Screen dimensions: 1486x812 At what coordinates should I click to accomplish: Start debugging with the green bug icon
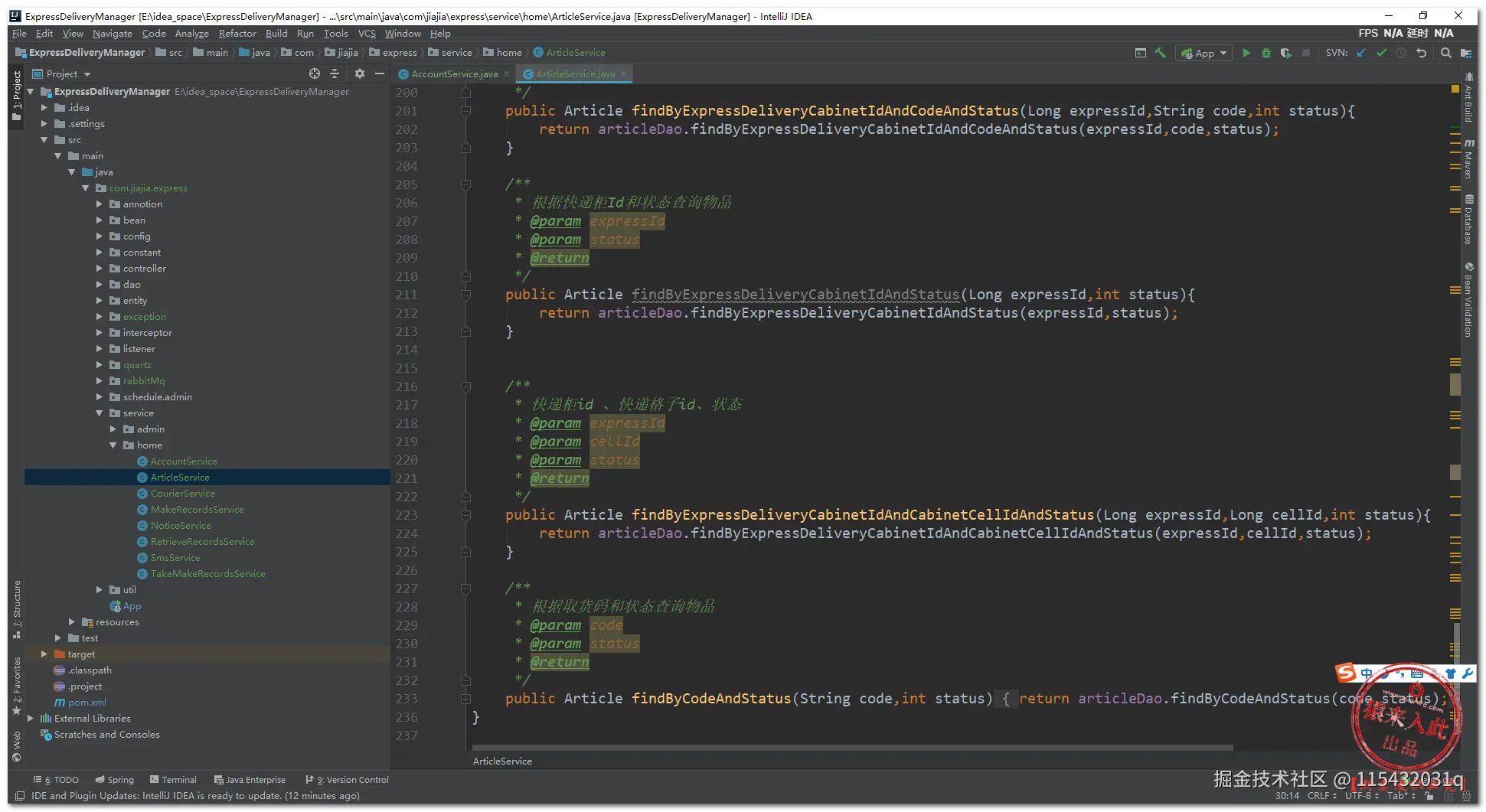[x=1266, y=53]
